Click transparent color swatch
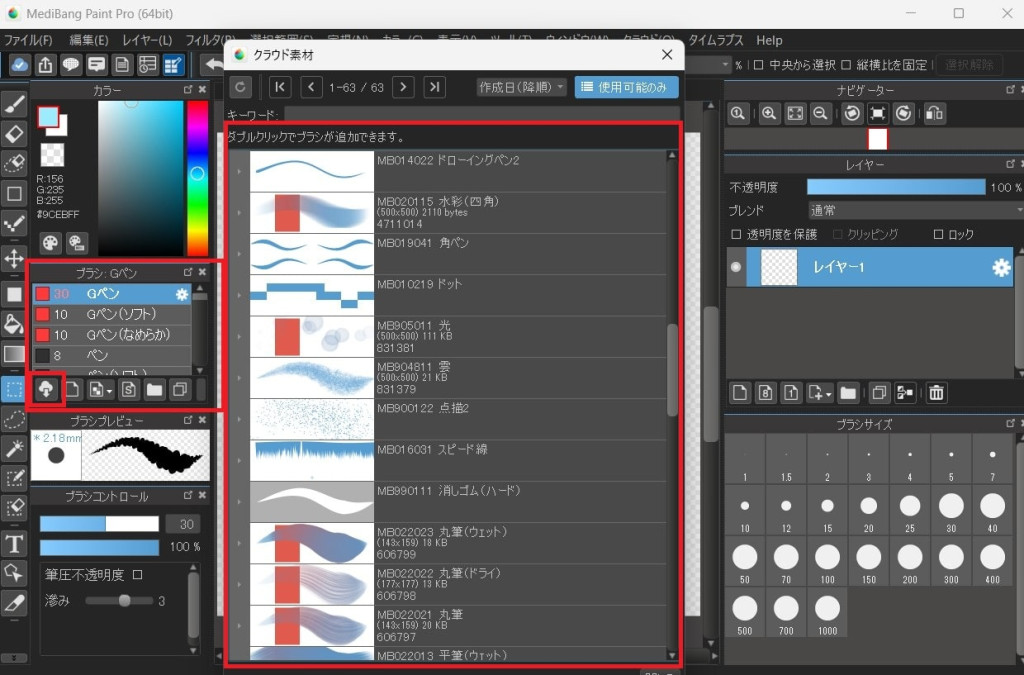Viewport: 1024px width, 675px height. point(52,155)
